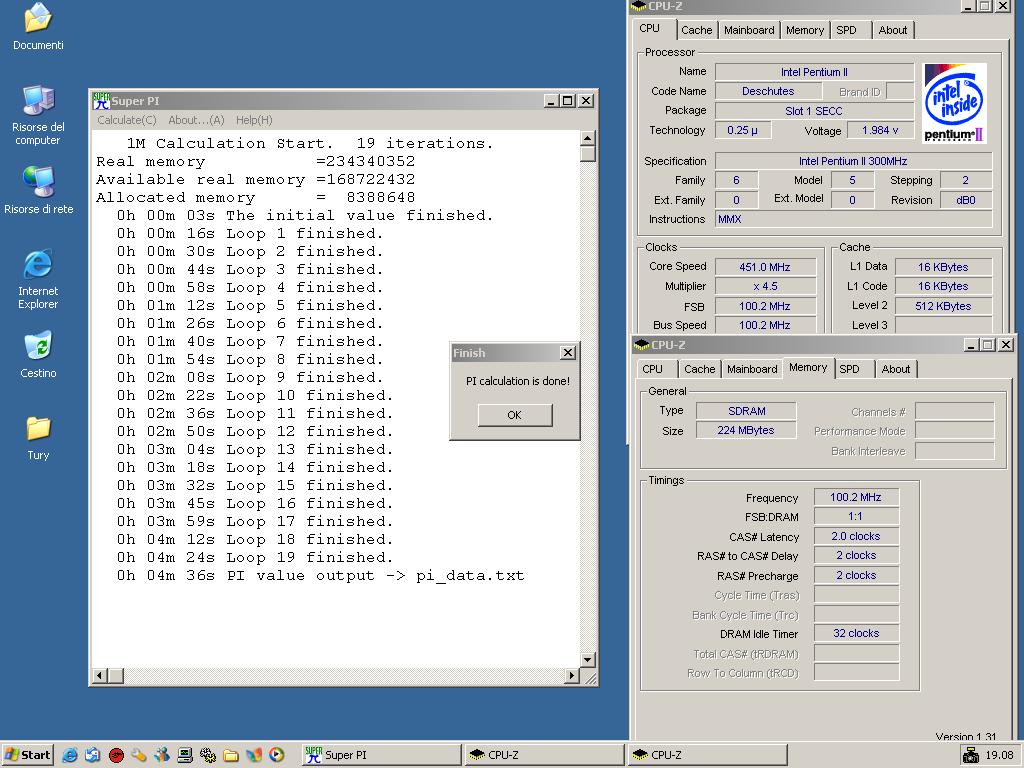Click the processor Name field Intel Pentium II
This screenshot has height=768, width=1024.
click(814, 72)
